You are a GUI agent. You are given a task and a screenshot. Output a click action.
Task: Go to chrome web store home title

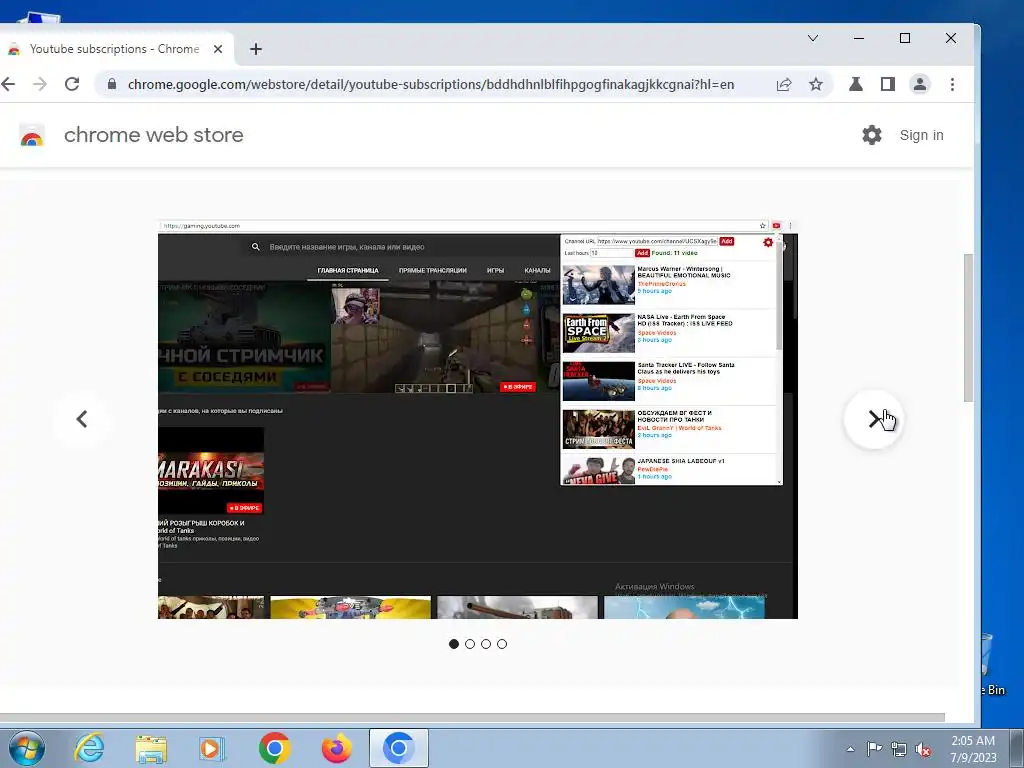click(153, 135)
